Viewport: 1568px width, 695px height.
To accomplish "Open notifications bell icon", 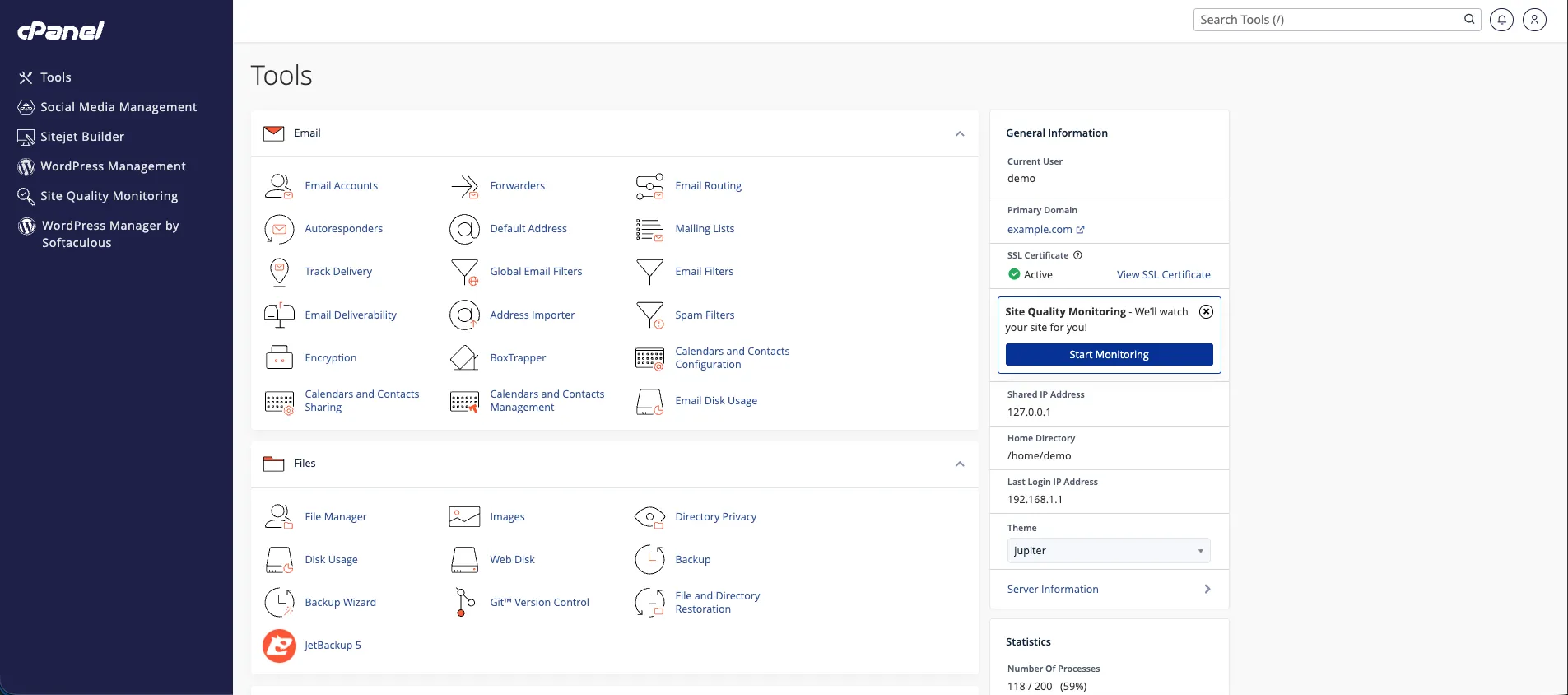I will (1501, 20).
